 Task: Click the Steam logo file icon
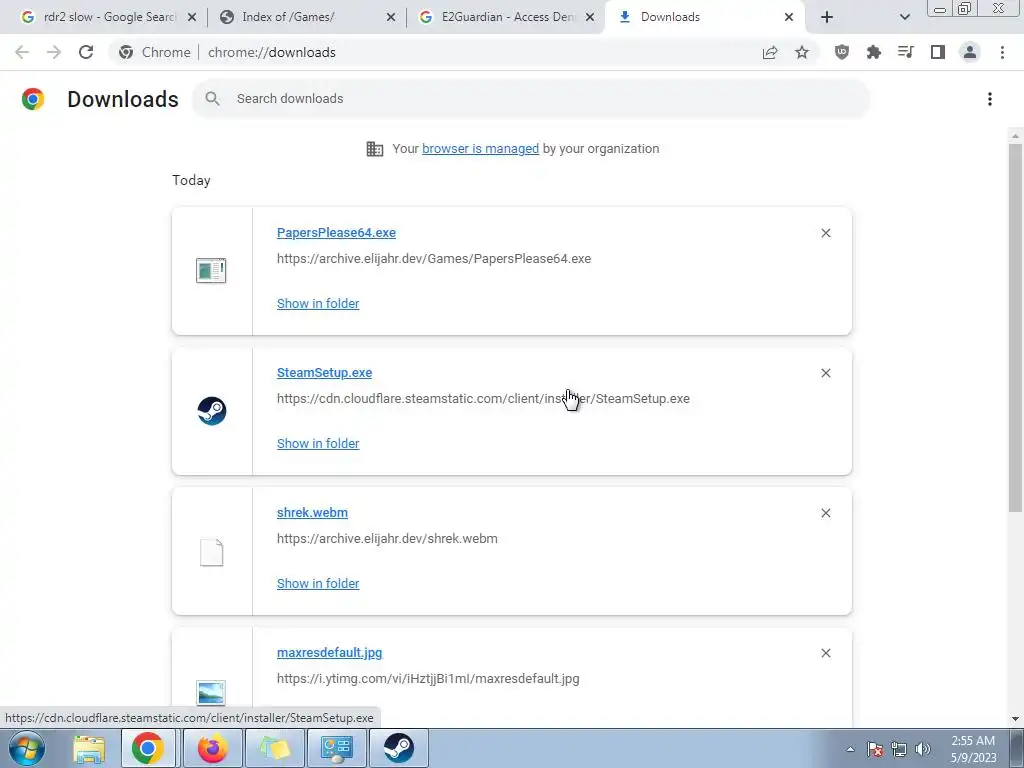212,411
